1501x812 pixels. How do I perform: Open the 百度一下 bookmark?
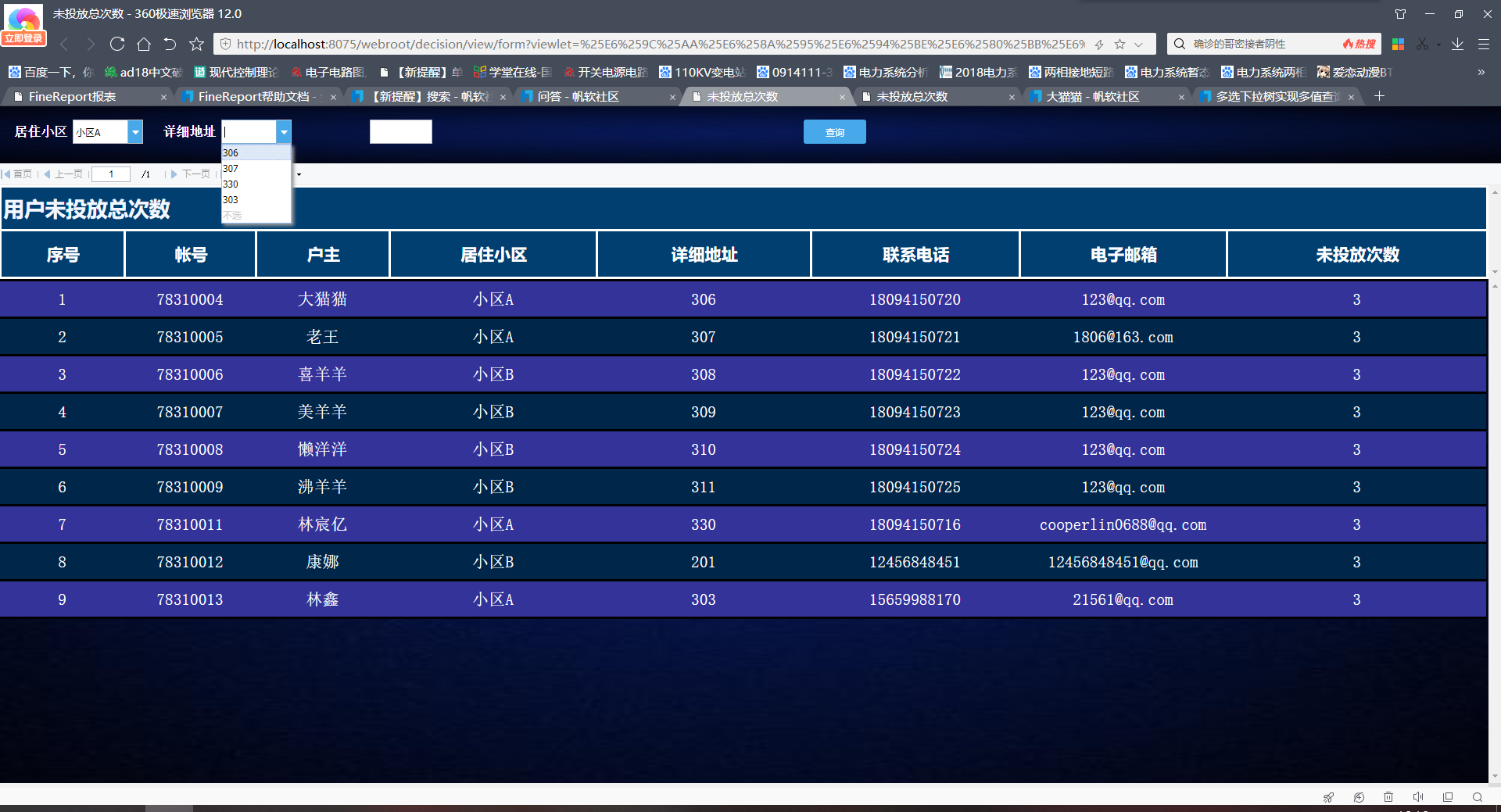(x=50, y=72)
